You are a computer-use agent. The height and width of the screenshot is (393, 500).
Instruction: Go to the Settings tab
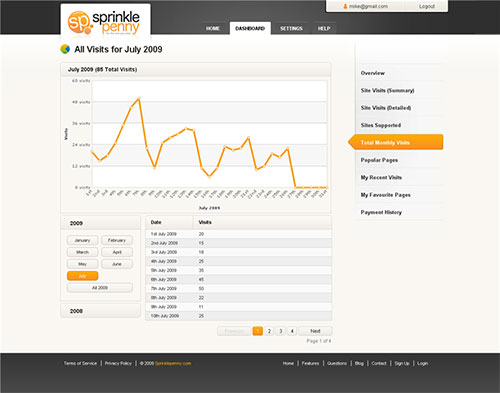[x=291, y=28]
